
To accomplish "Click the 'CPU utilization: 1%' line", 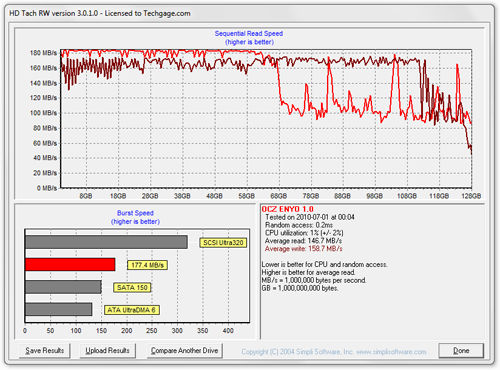I will [x=304, y=233].
